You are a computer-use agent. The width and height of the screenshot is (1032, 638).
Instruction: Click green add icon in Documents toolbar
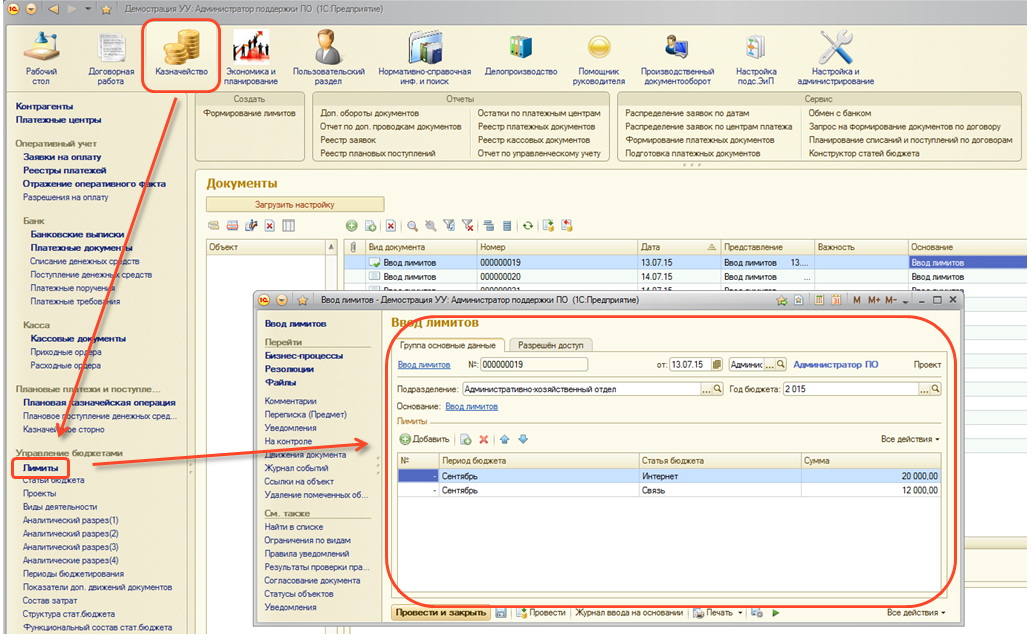pos(352,226)
